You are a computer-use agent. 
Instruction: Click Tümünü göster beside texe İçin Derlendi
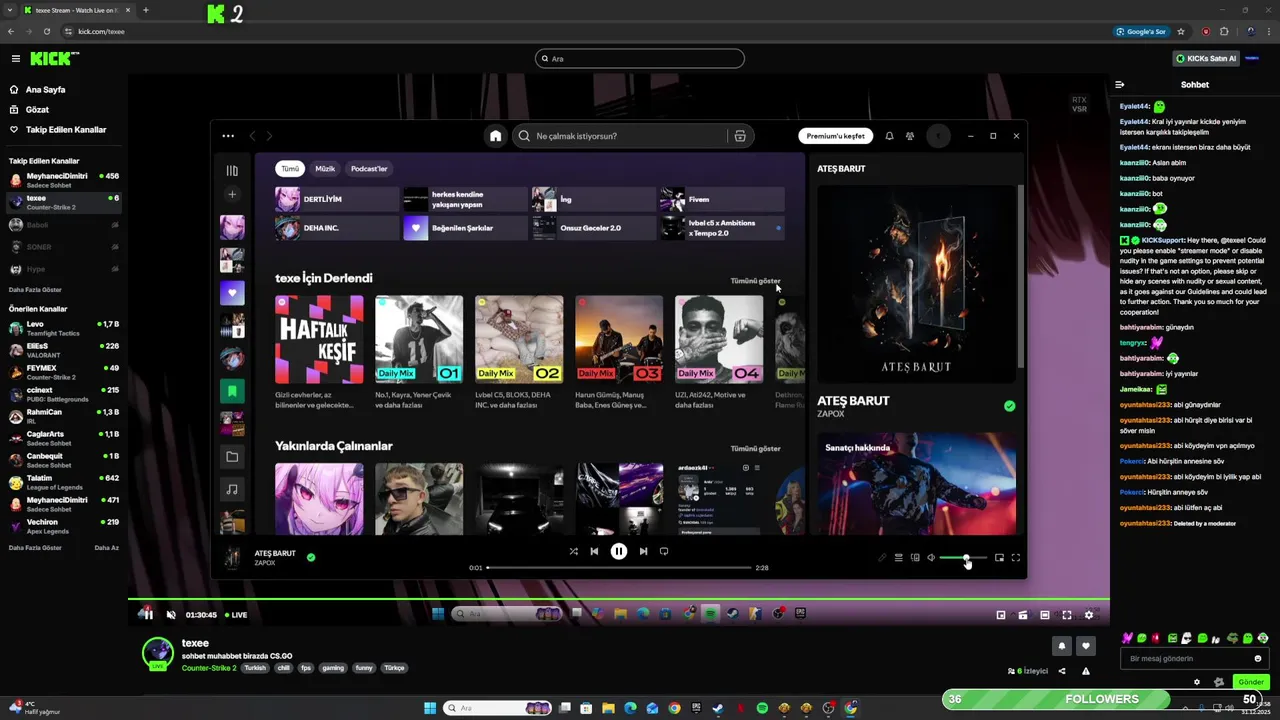click(755, 281)
